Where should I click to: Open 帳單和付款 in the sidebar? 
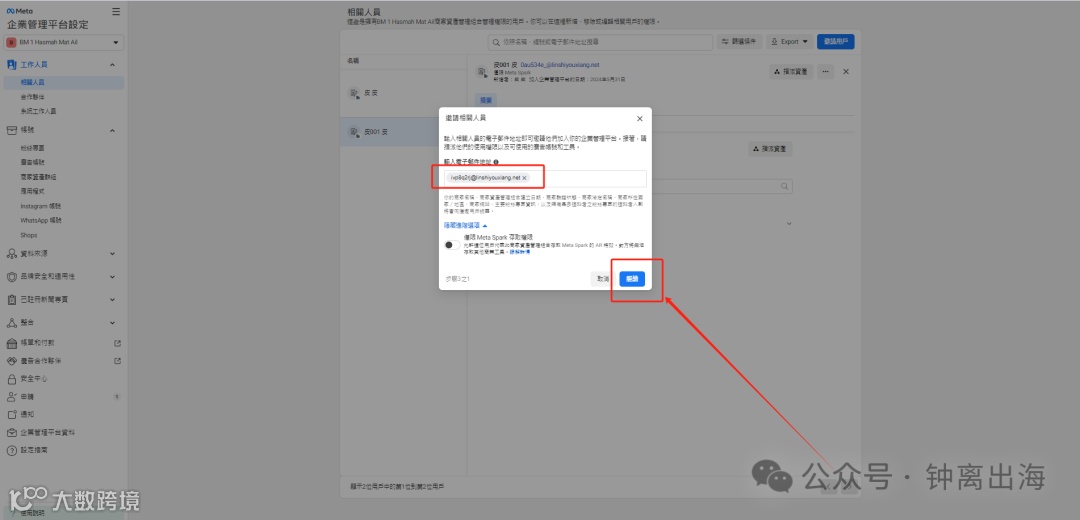37,342
